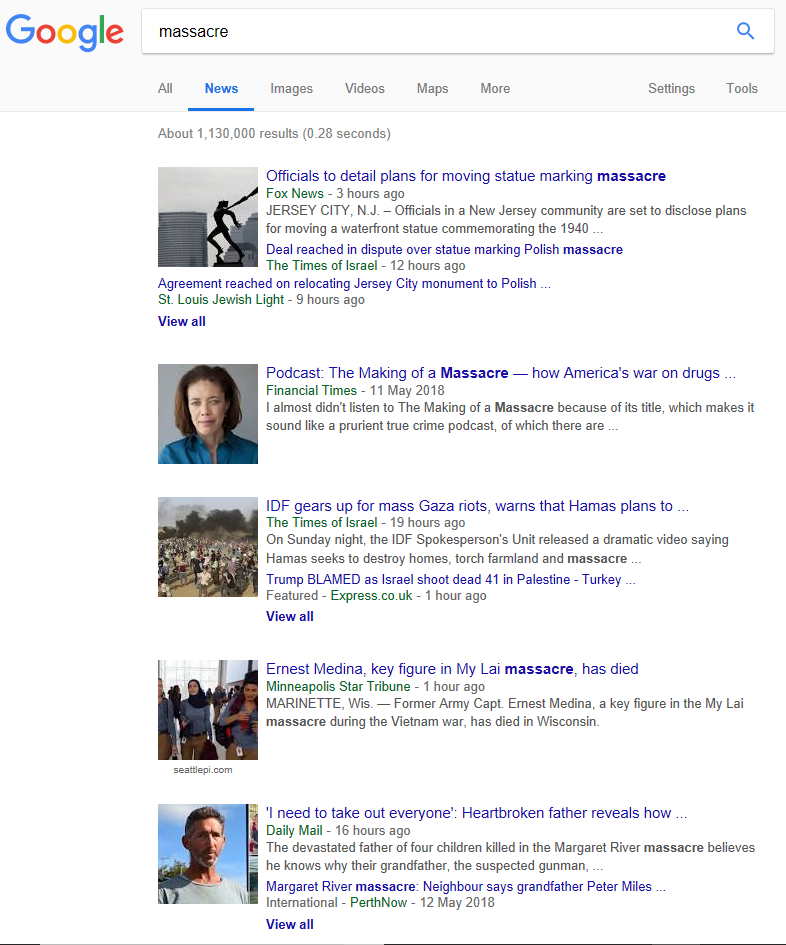Click the search box containing massacre
Screen dimensions: 786x945
[457, 31]
